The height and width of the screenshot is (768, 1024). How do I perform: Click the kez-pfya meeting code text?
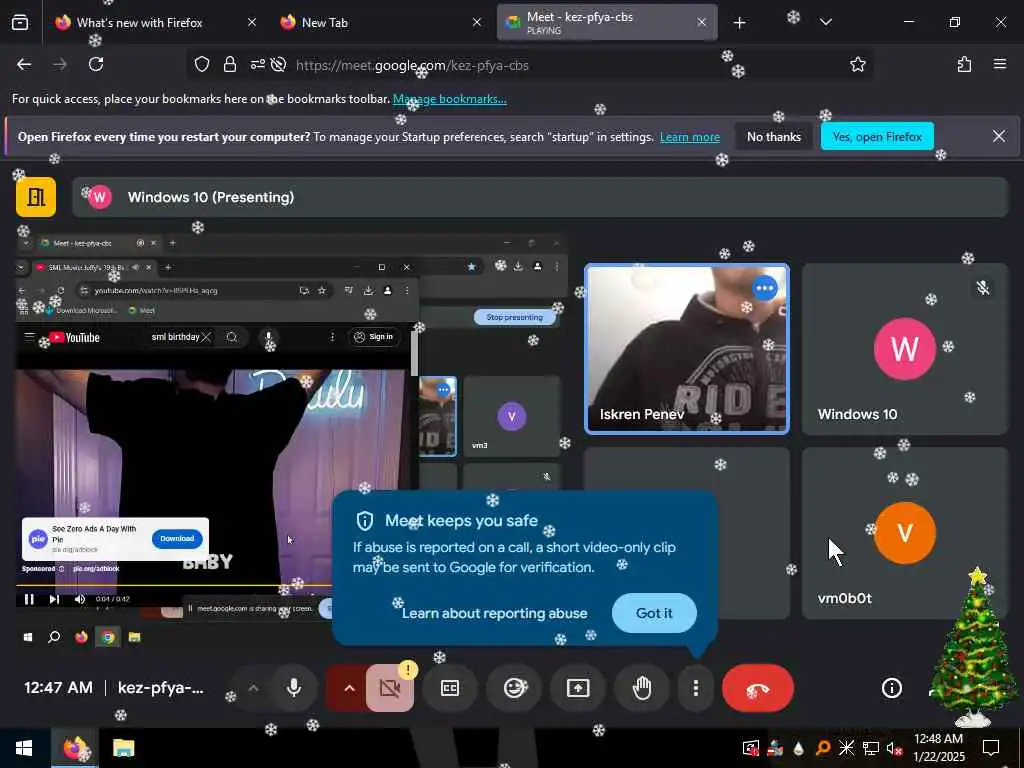click(x=161, y=688)
